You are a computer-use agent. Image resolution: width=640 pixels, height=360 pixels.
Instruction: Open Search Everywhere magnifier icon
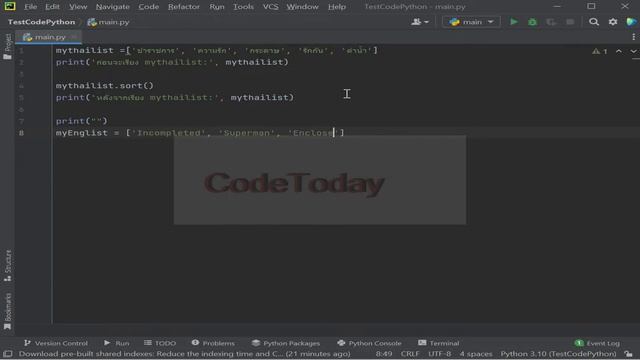click(x=594, y=22)
